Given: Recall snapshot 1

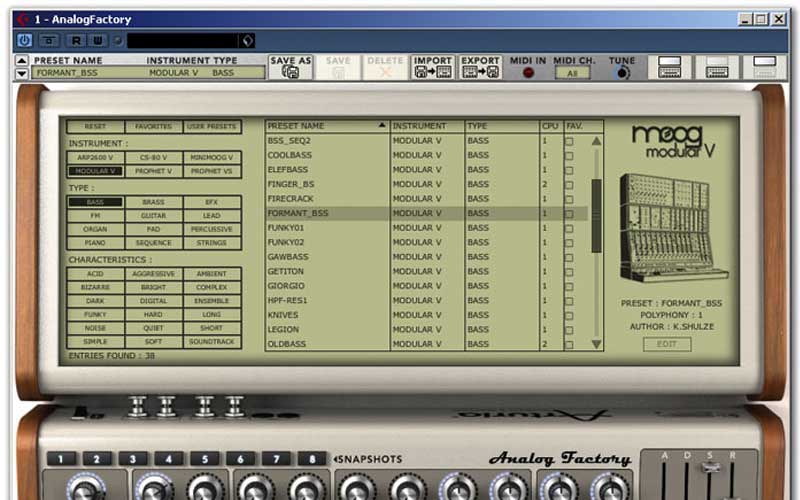Looking at the screenshot, I should click(61, 459).
